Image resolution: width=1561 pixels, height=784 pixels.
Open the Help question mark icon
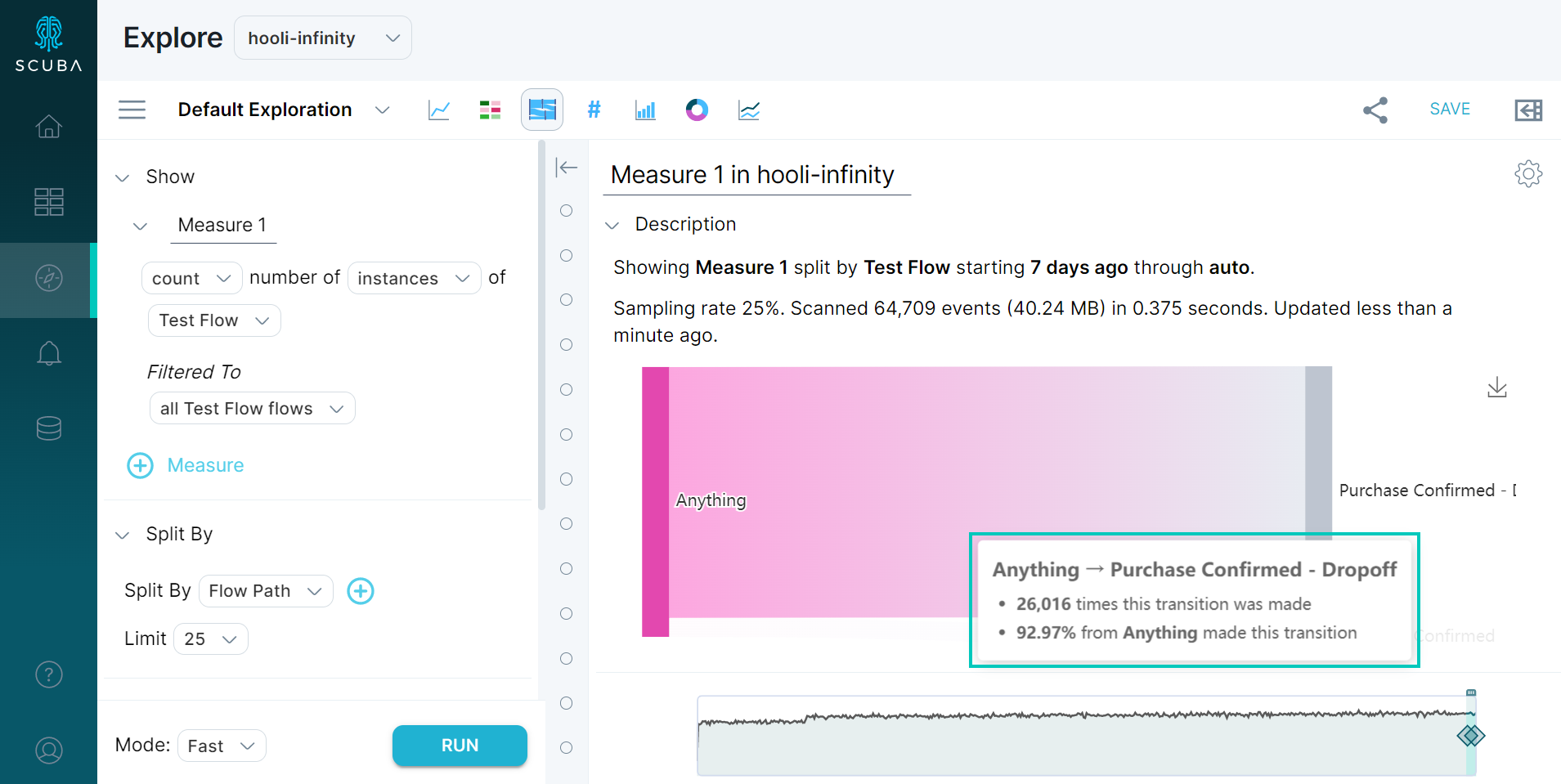pos(48,674)
